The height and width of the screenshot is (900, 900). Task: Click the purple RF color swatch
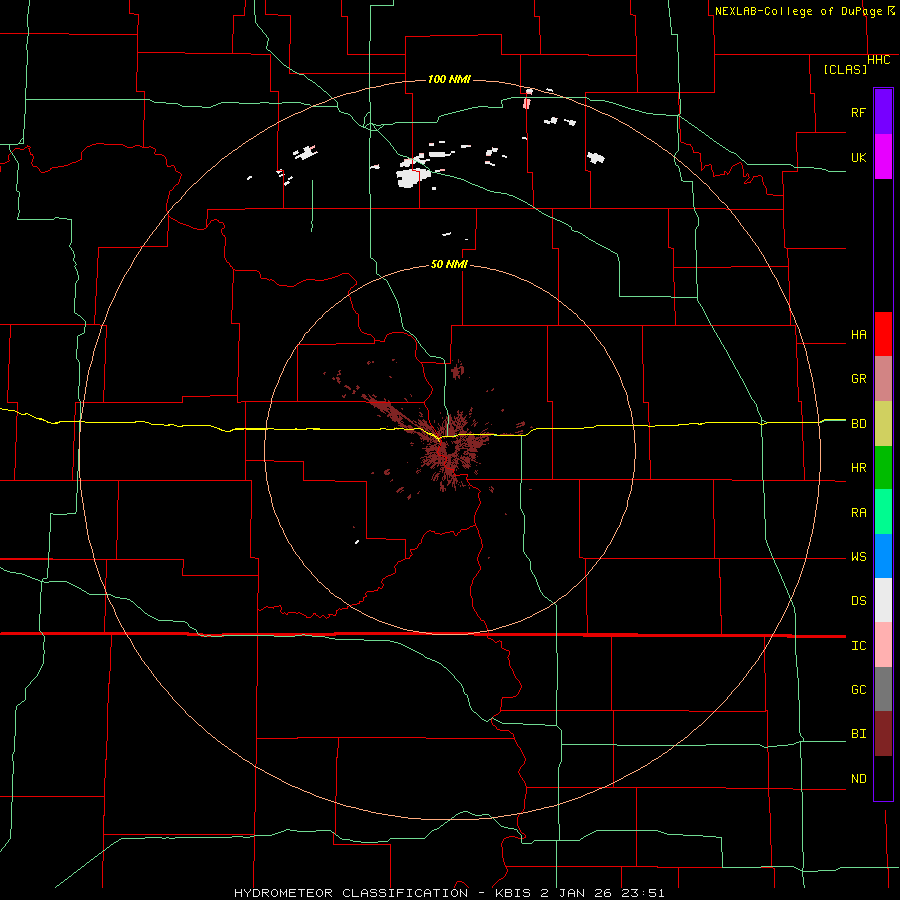[x=883, y=112]
